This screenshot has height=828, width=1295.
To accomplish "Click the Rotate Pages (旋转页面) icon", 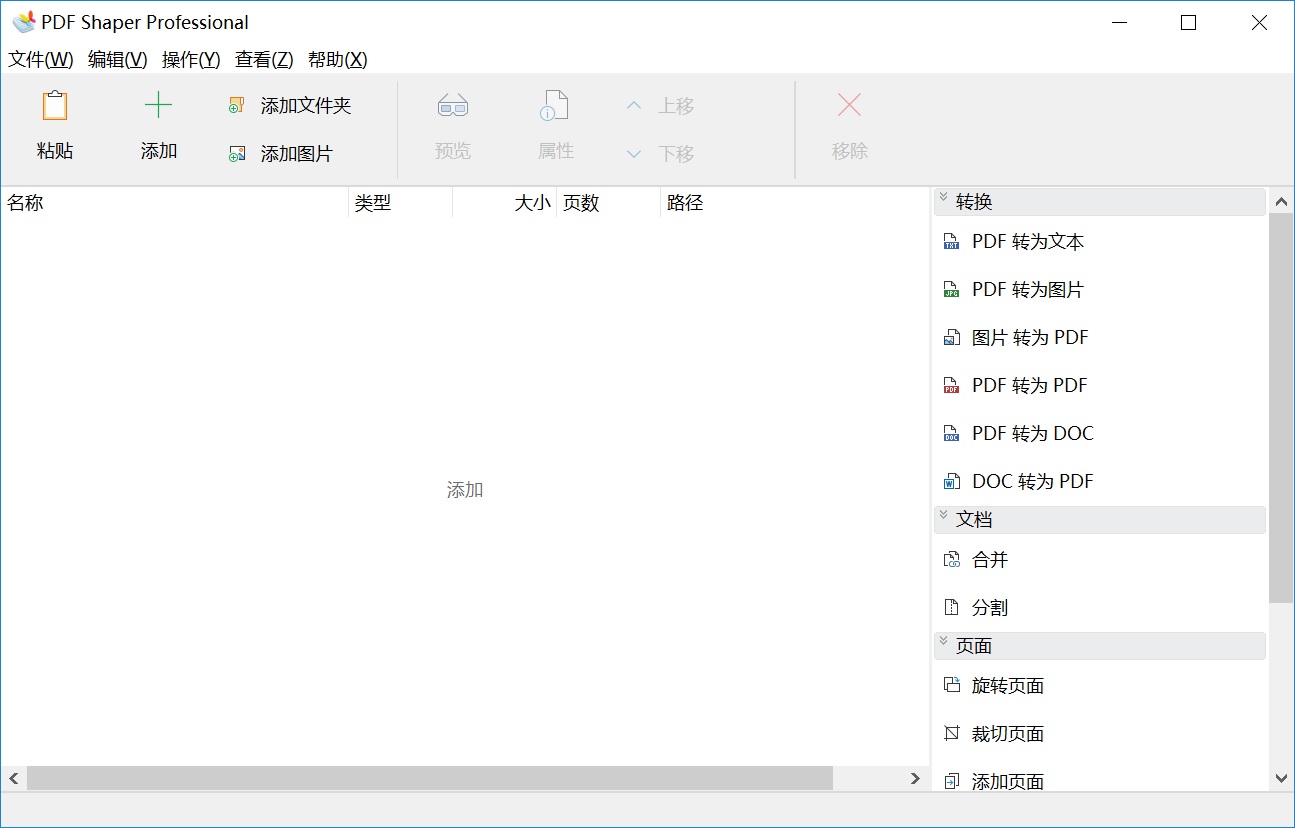I will [951, 685].
